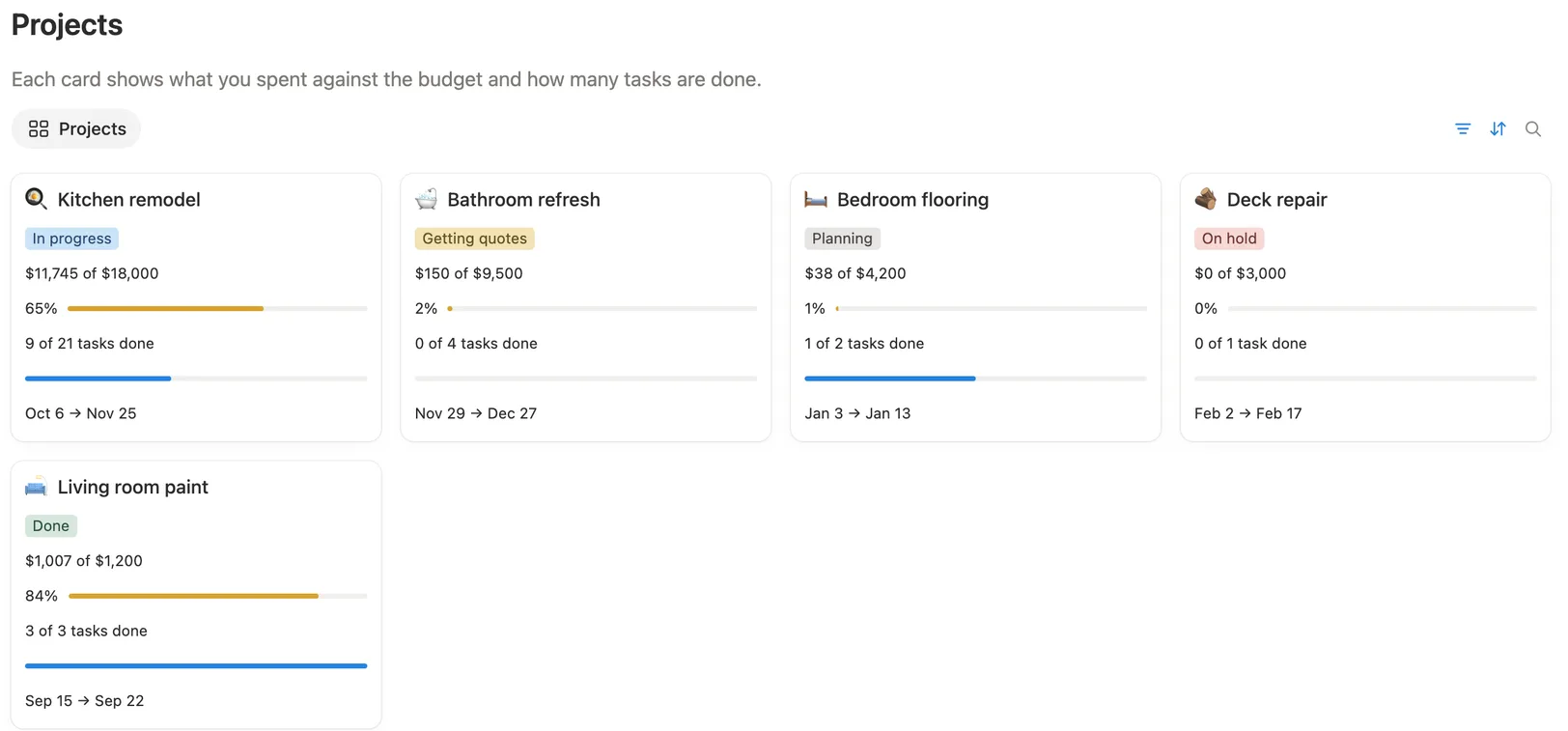Click the Deck repair wood icon
The height and width of the screenshot is (731, 1568).
(1206, 199)
